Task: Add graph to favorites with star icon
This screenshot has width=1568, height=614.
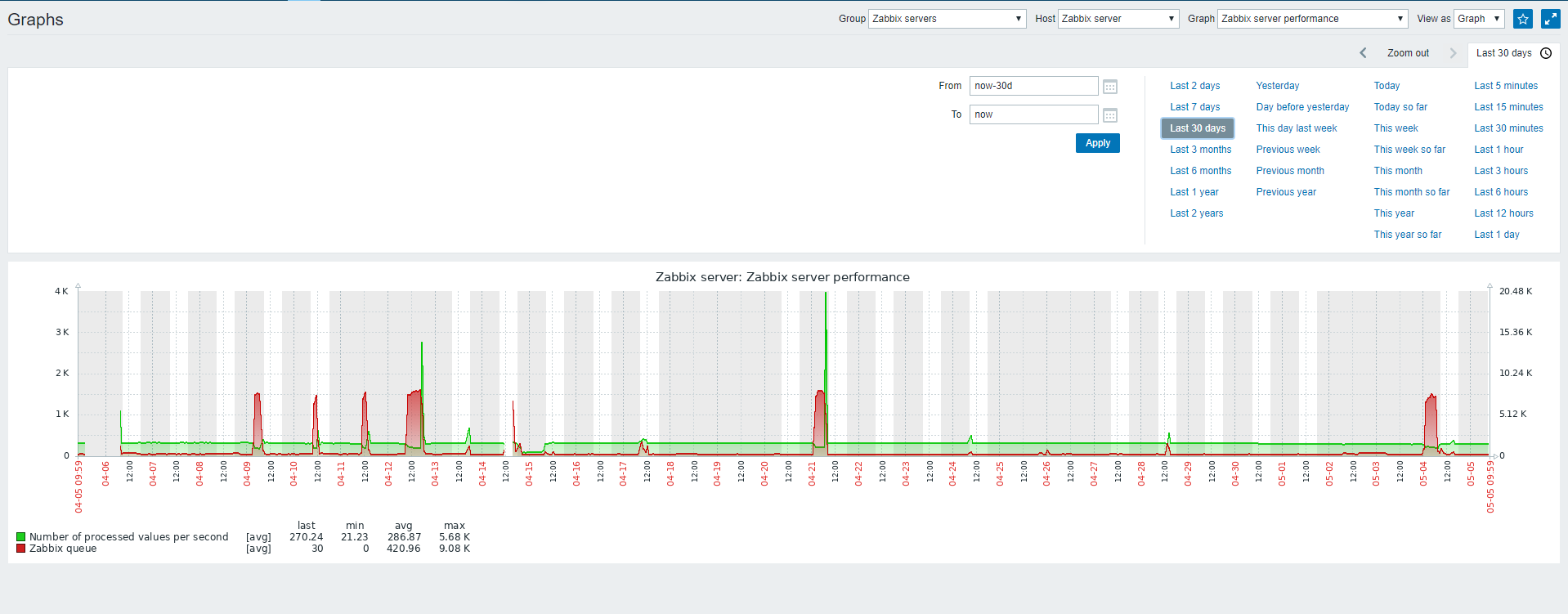Action: (x=1522, y=19)
